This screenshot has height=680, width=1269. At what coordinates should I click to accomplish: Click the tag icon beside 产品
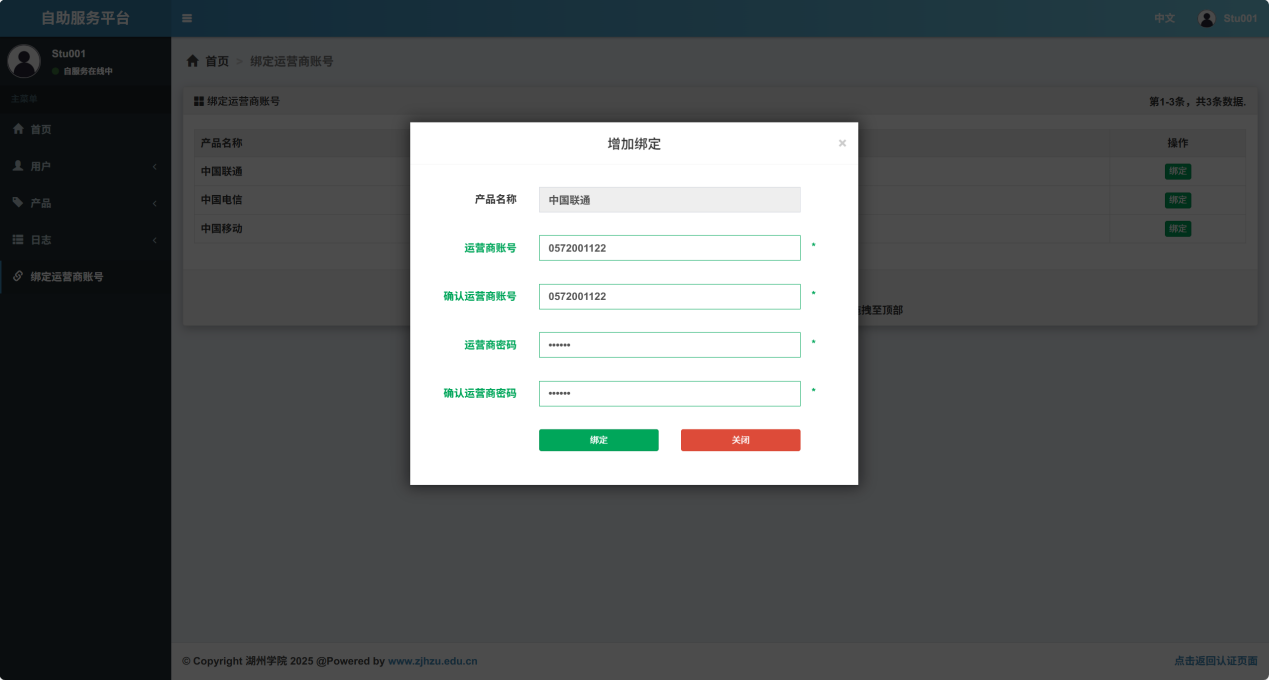(x=18, y=202)
